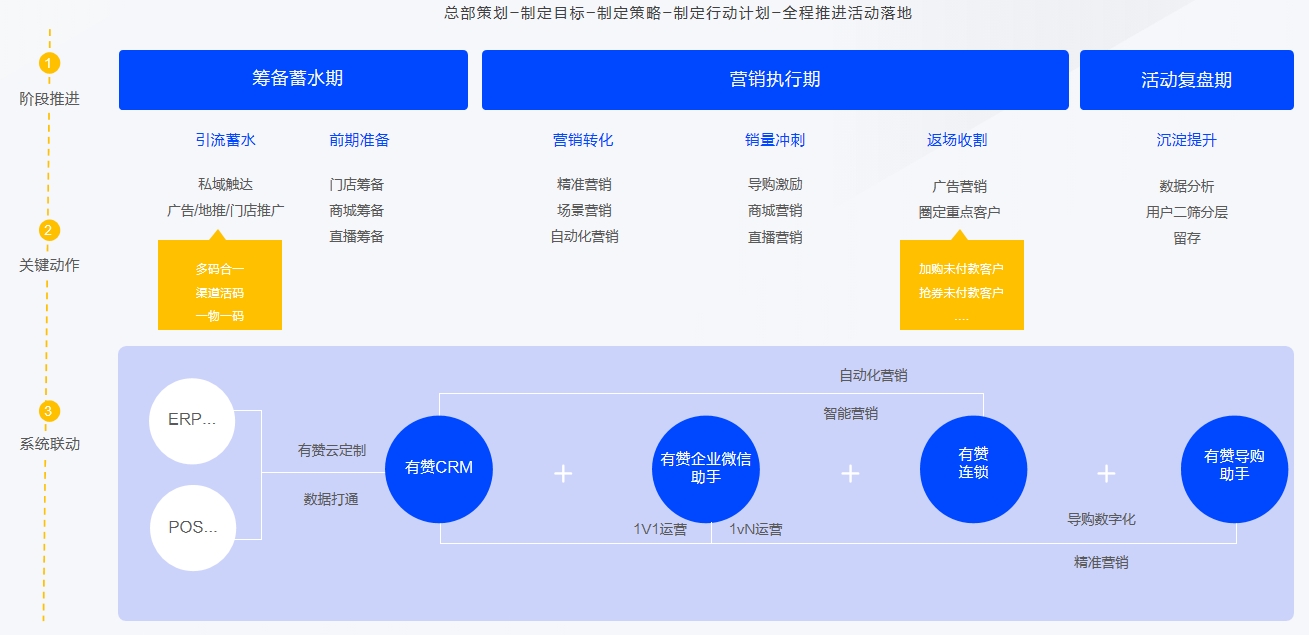Click the 用户二筛分层 text
Viewport: 1309px width, 635px height.
click(x=1187, y=212)
